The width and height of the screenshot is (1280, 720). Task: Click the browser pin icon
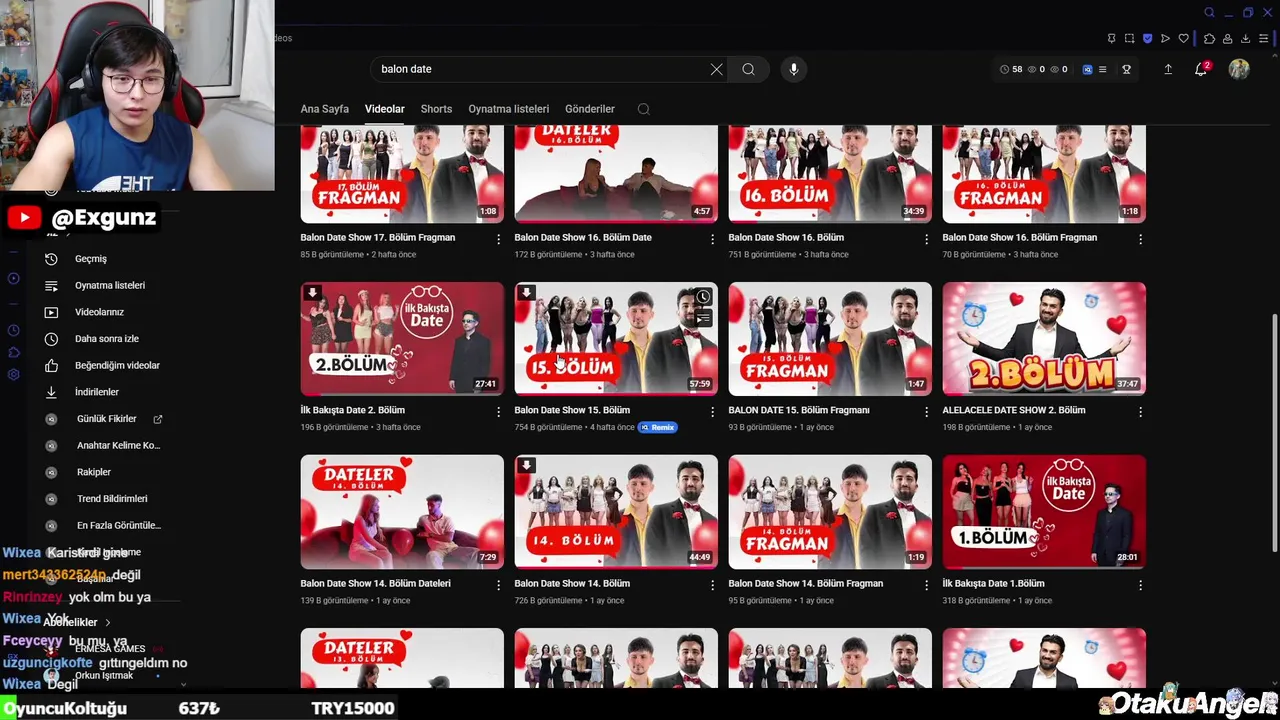click(1111, 38)
